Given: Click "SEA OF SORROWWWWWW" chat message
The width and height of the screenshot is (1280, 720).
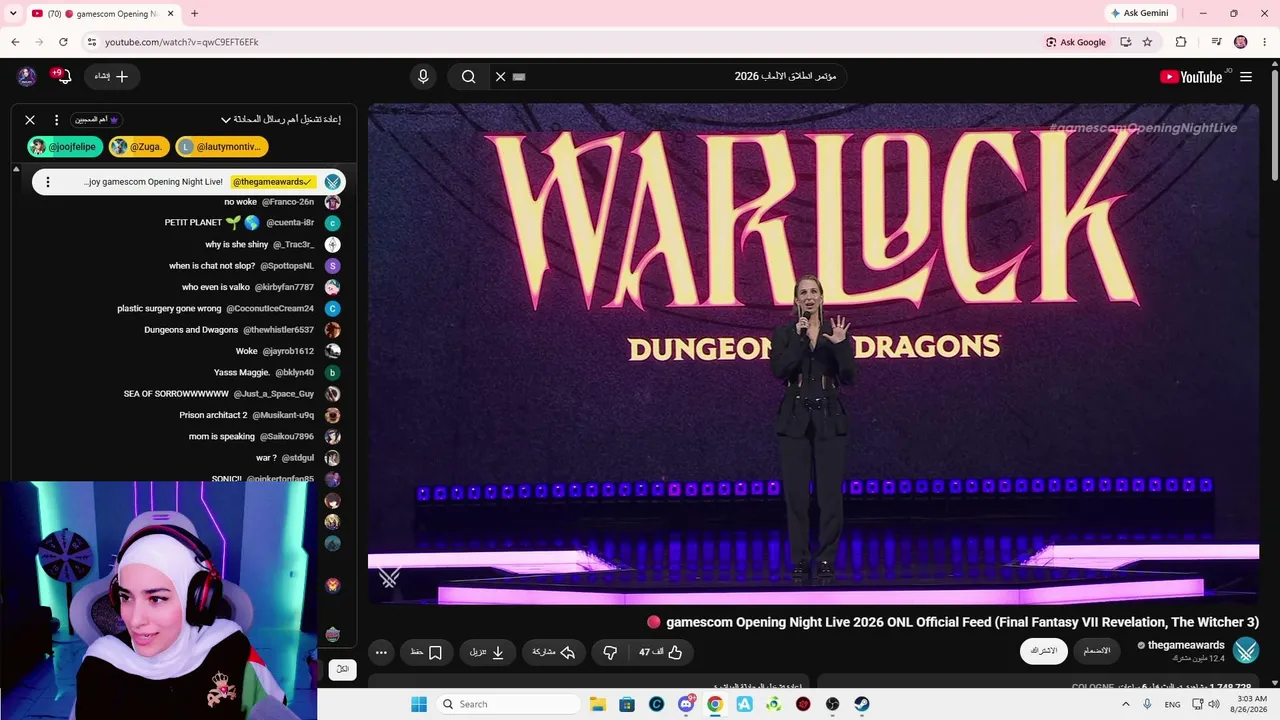Looking at the screenshot, I should (x=176, y=394).
